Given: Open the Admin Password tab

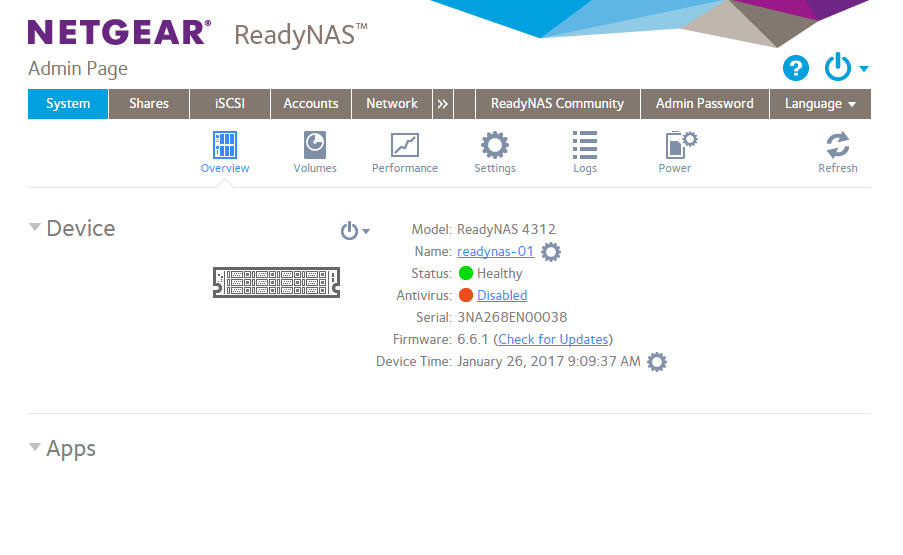Looking at the screenshot, I should (x=705, y=104).
